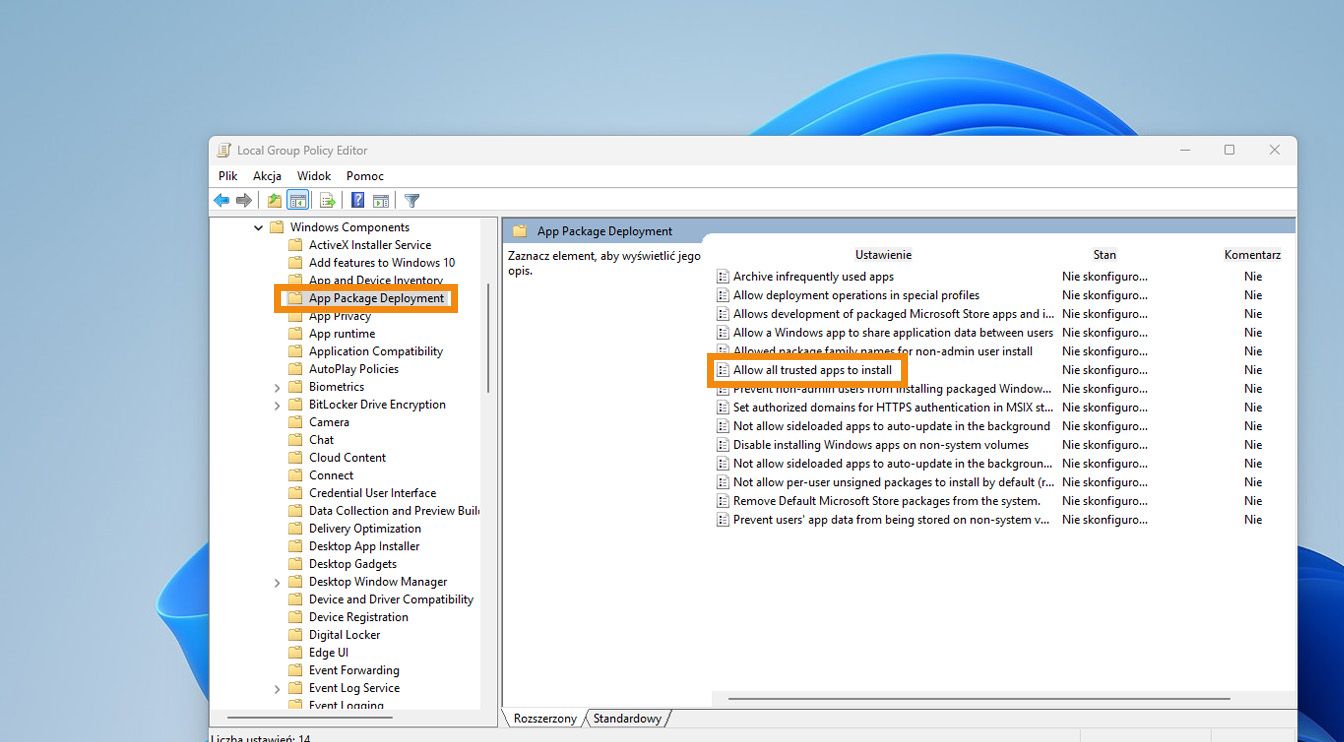Select the Chat folder in the tree
This screenshot has width=1344, height=742.
tap(321, 440)
